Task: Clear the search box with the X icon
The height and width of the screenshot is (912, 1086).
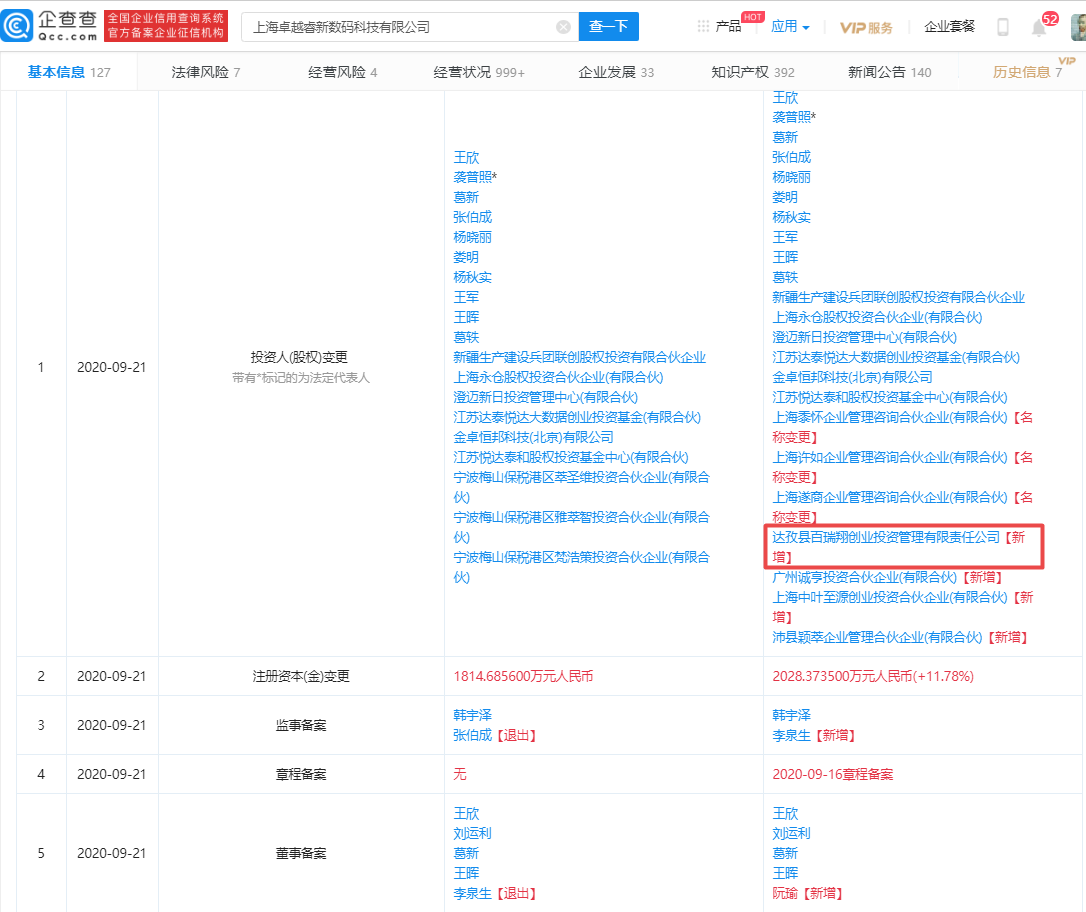Action: point(563,27)
